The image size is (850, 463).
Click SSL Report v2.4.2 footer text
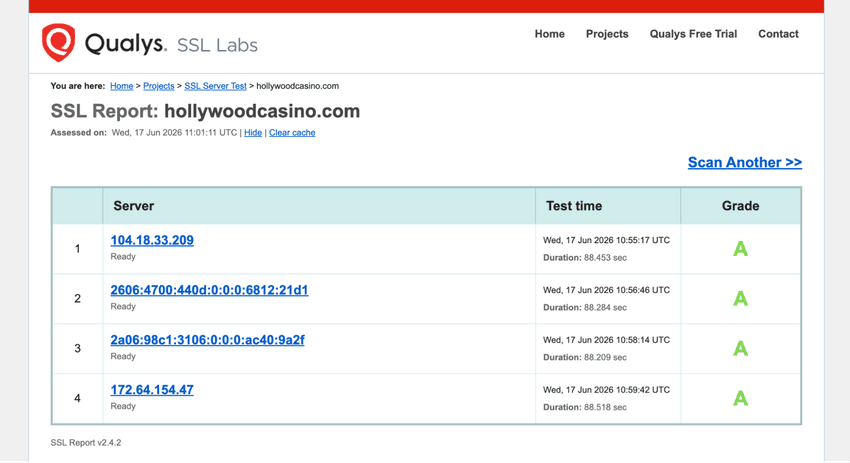coord(86,442)
